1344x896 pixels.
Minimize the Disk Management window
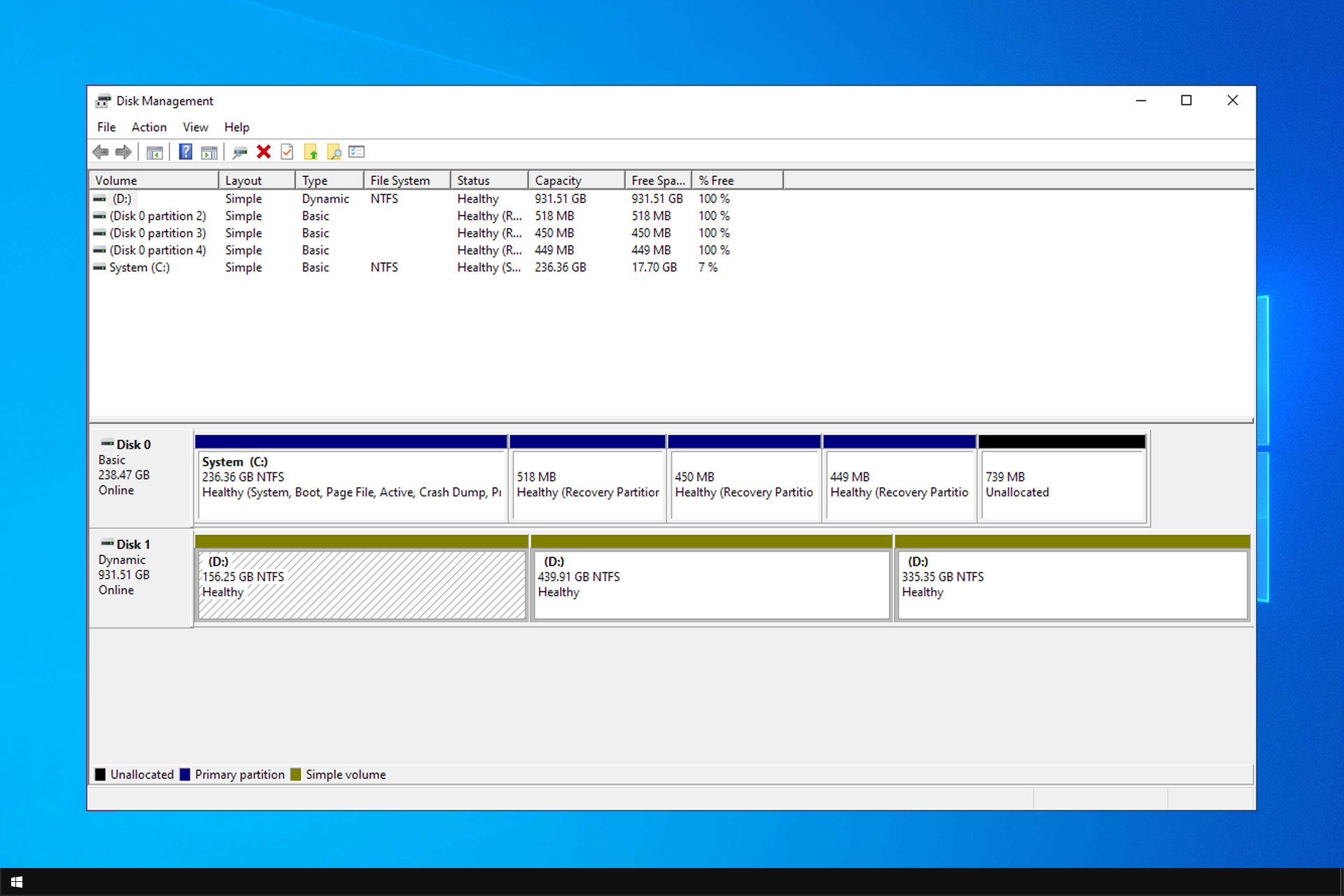(x=1141, y=101)
